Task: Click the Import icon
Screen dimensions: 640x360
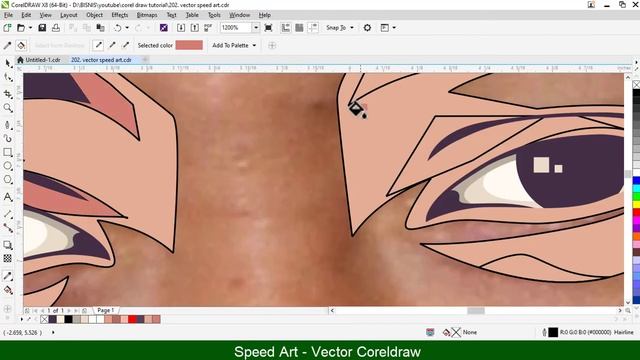Action: [181, 28]
